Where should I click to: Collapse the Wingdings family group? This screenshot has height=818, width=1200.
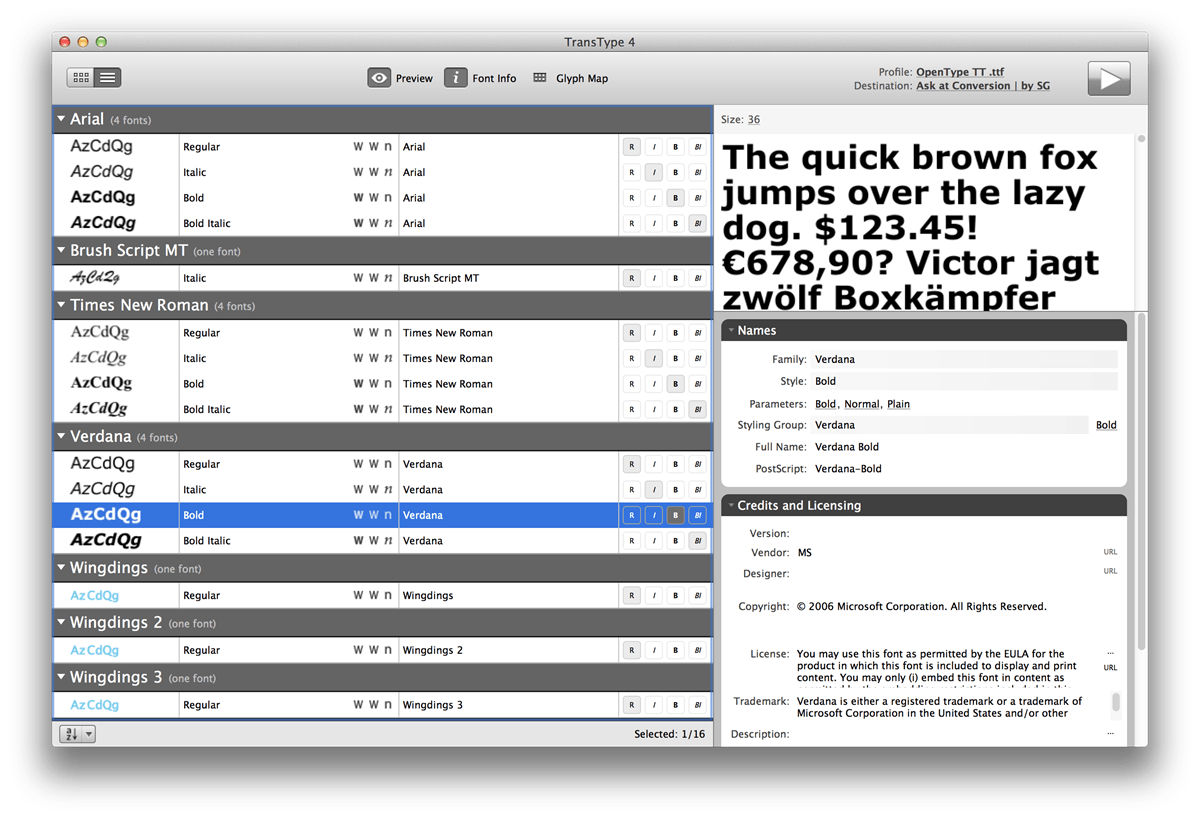(x=61, y=568)
